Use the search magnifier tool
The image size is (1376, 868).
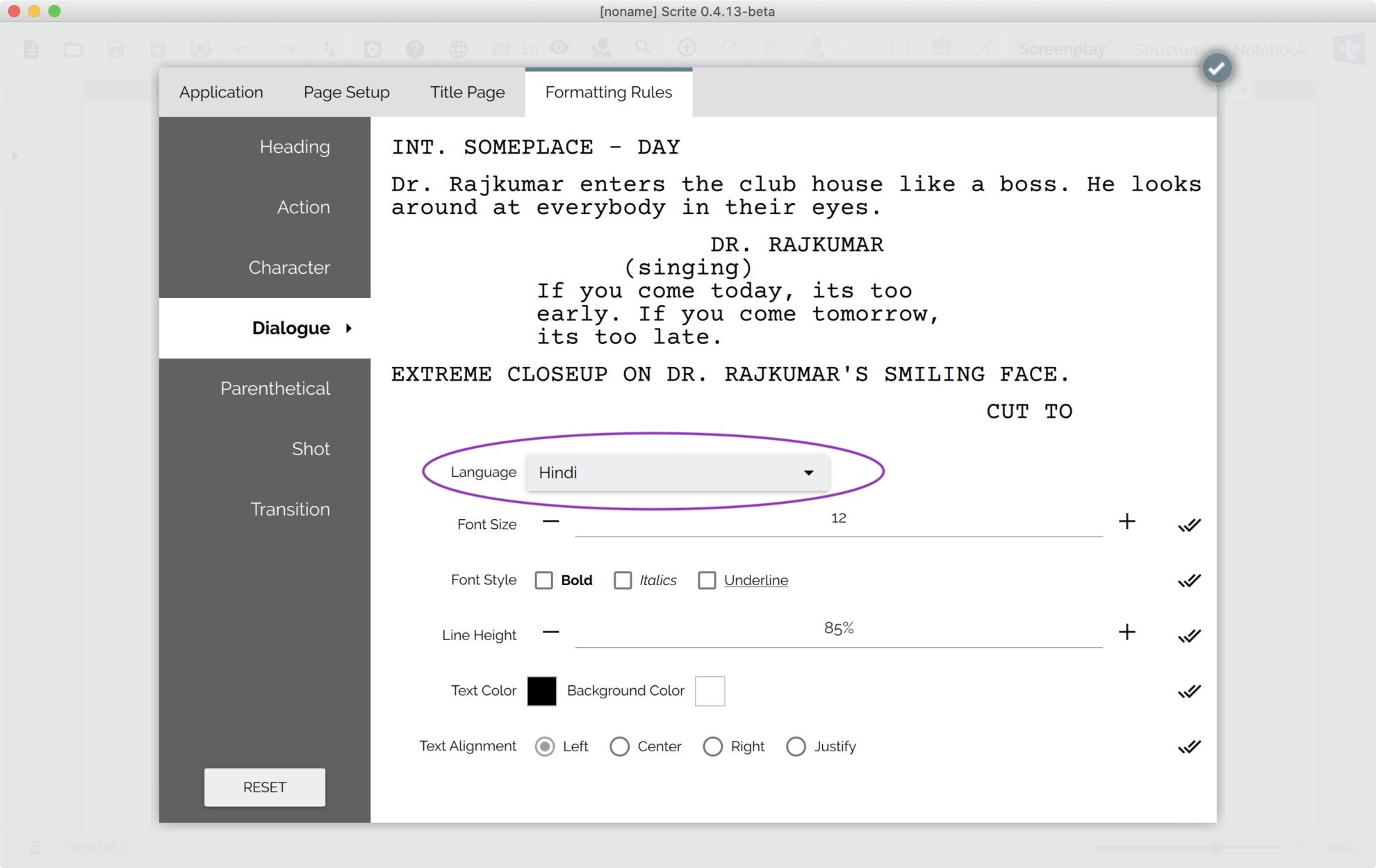click(x=643, y=49)
